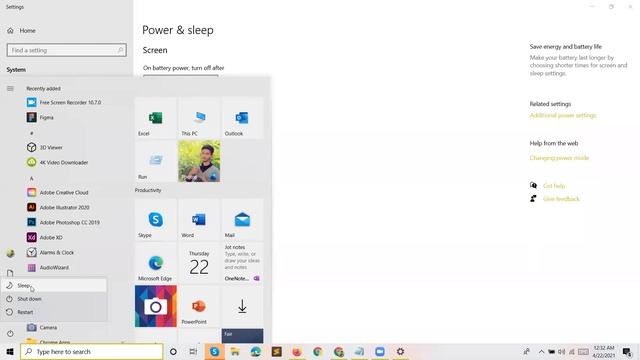The height and width of the screenshot is (360, 640).
Task: Launch AudioWizard app
Action: (48, 268)
